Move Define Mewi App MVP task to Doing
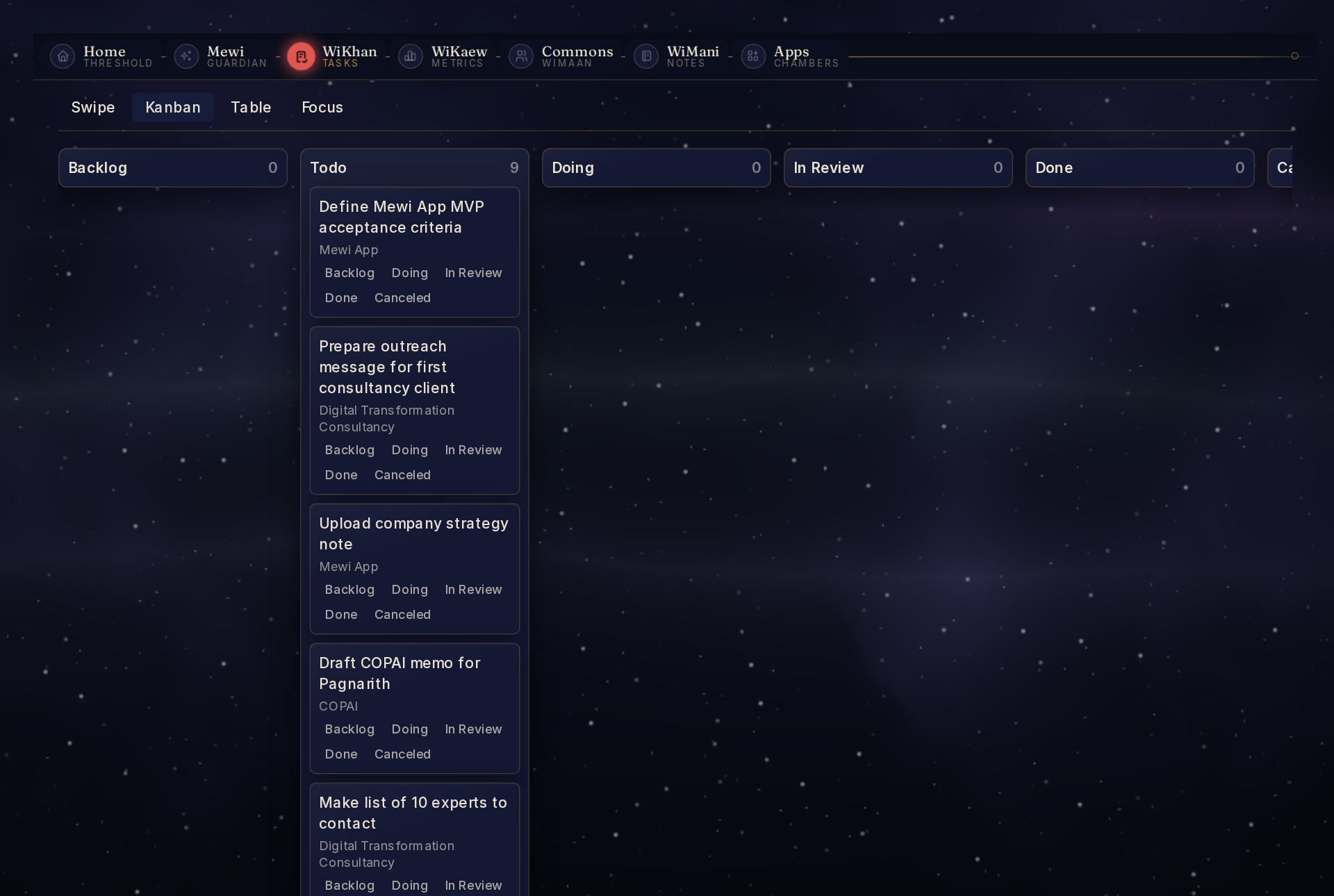The height and width of the screenshot is (896, 1334). pos(410,273)
